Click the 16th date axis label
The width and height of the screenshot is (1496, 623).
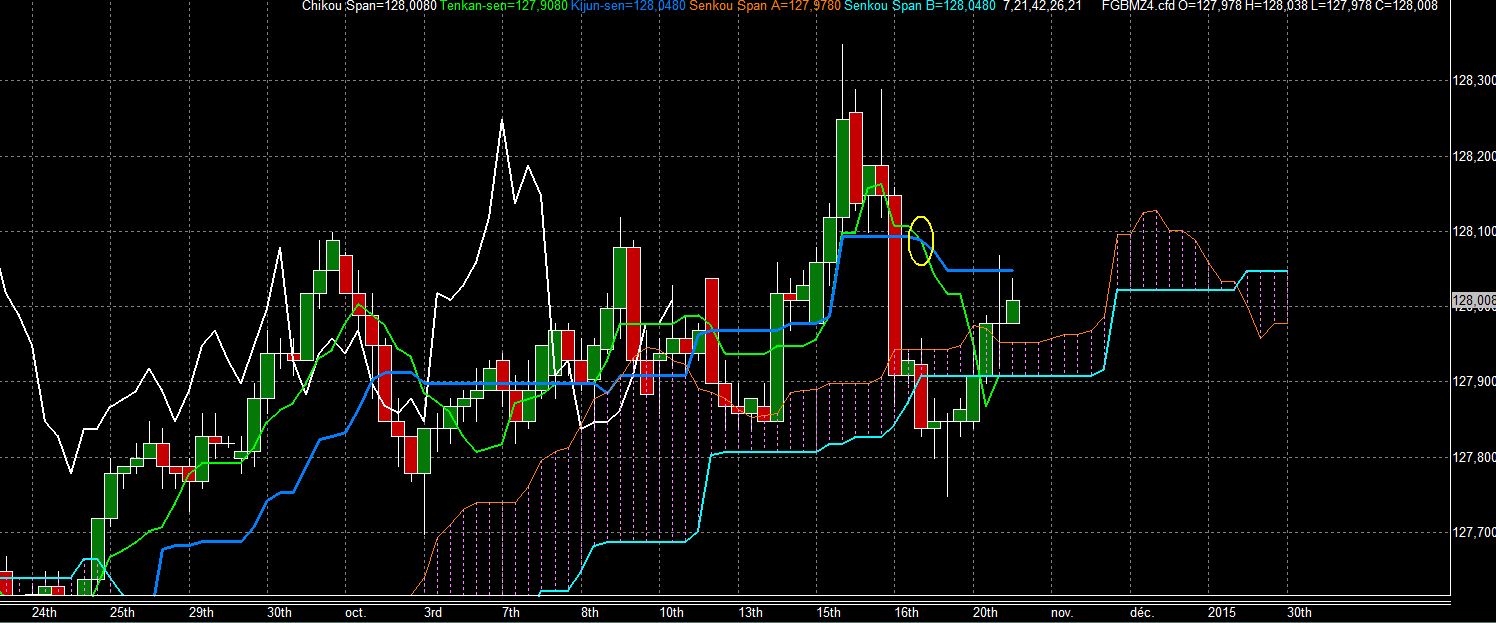[x=906, y=612]
